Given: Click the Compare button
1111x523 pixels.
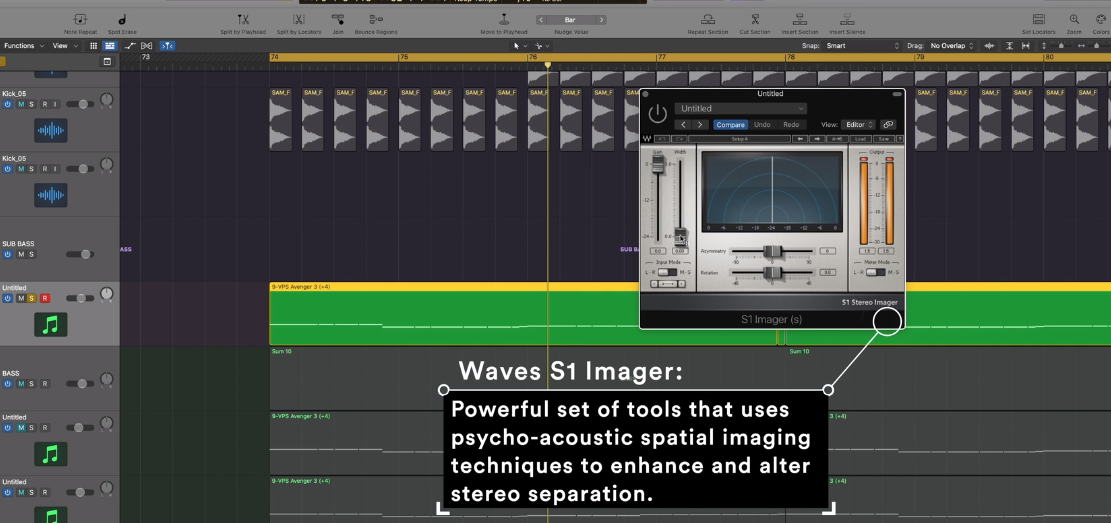Looking at the screenshot, I should coord(730,125).
